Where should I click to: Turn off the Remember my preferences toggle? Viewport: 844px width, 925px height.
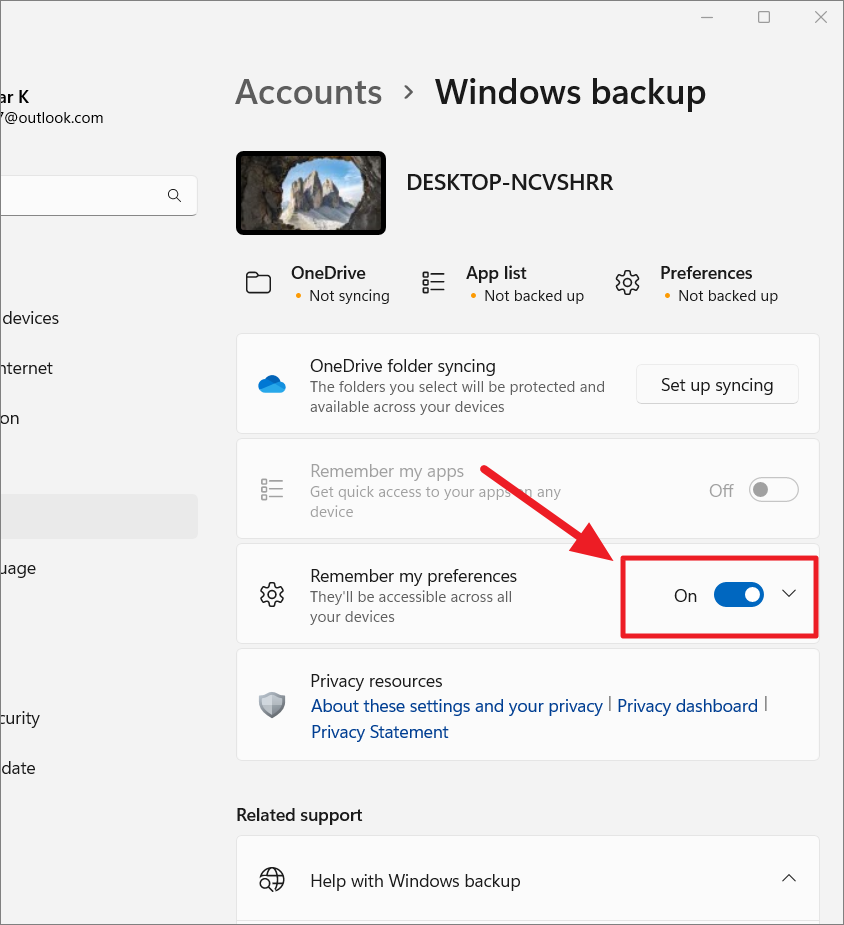tap(739, 594)
